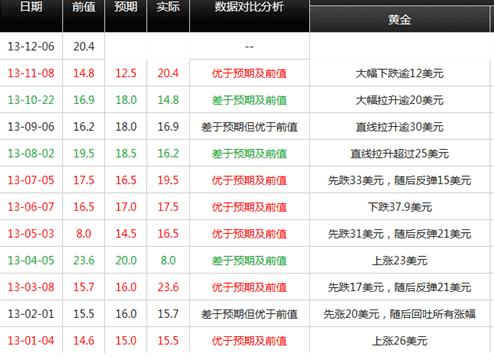Select 下跌37.9美元 gold cell
Image resolution: width=494 pixels, height=361 pixels.
(x=399, y=207)
